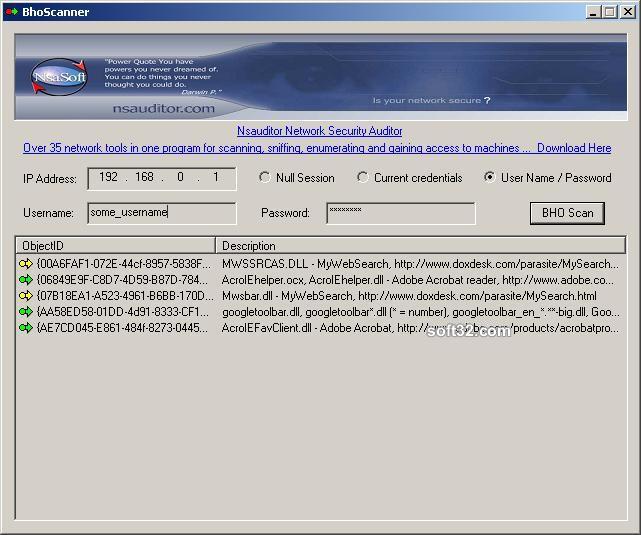Sort list by Description column header

[420, 245]
